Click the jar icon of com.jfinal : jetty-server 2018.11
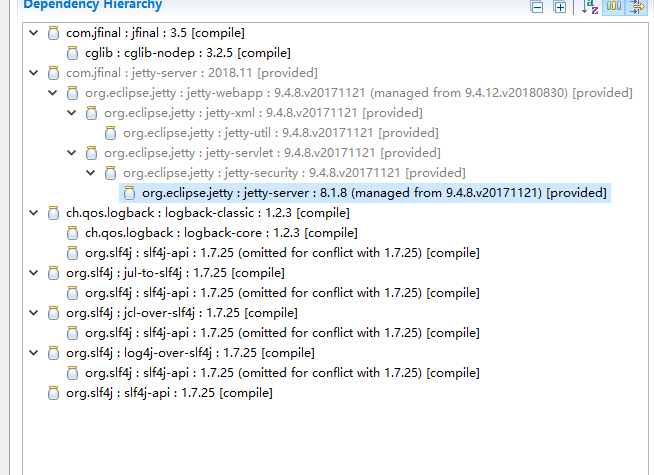The width and height of the screenshot is (654, 475). pos(53,73)
